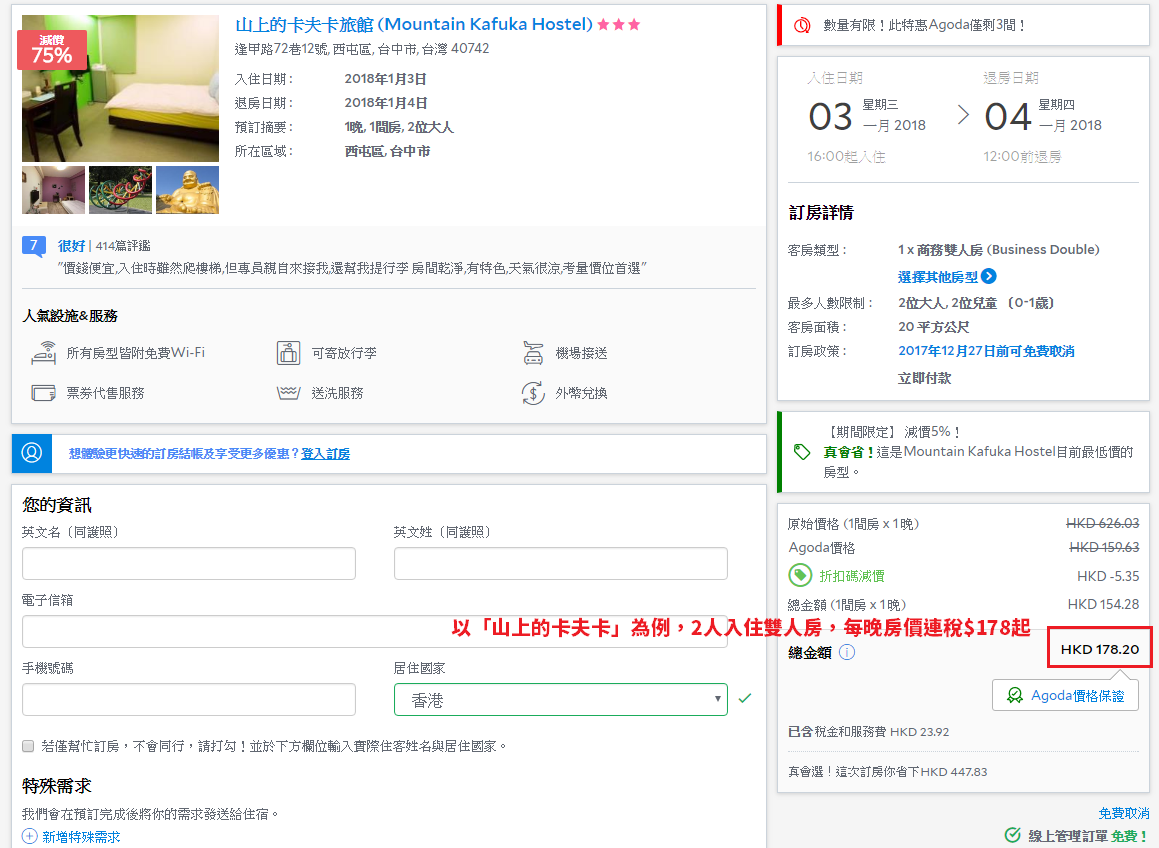Click the 電子信箱 email field
Viewport: 1159px width, 848px height.
point(375,631)
